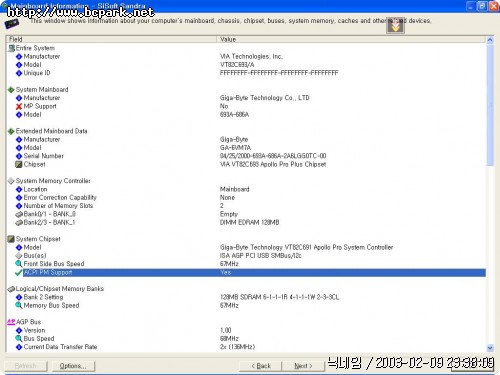Select the 'ISA AGP PCI USB SMBus/i2c' value
This screenshot has width=500, height=375.
[260, 256]
